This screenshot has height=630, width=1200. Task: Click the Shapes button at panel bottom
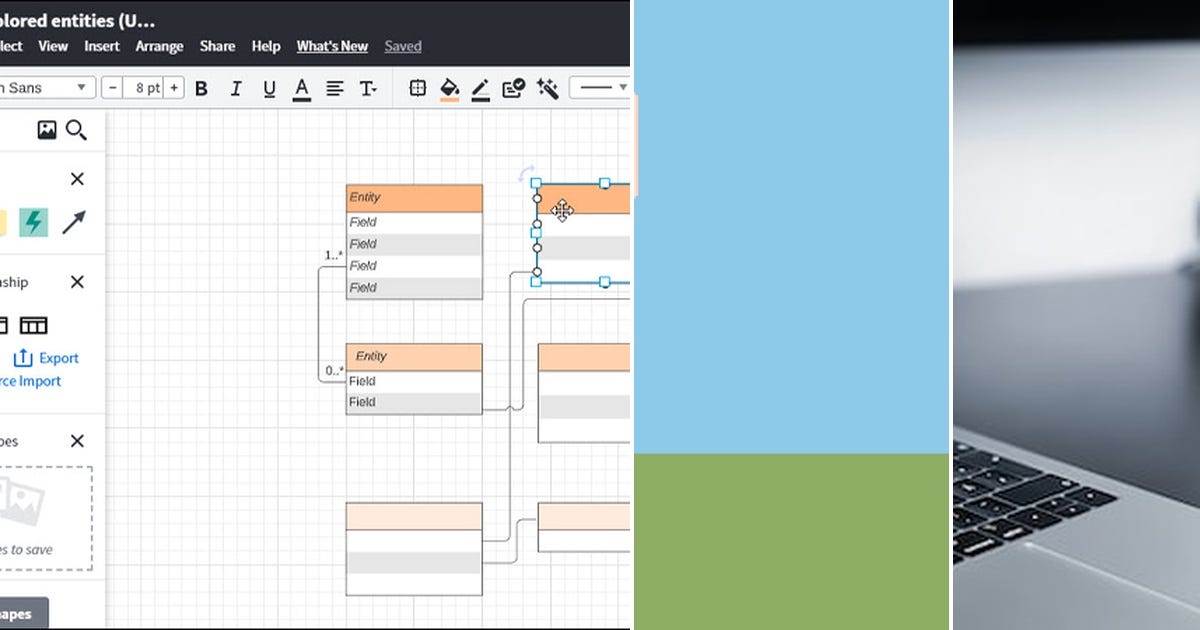pyautogui.click(x=22, y=614)
